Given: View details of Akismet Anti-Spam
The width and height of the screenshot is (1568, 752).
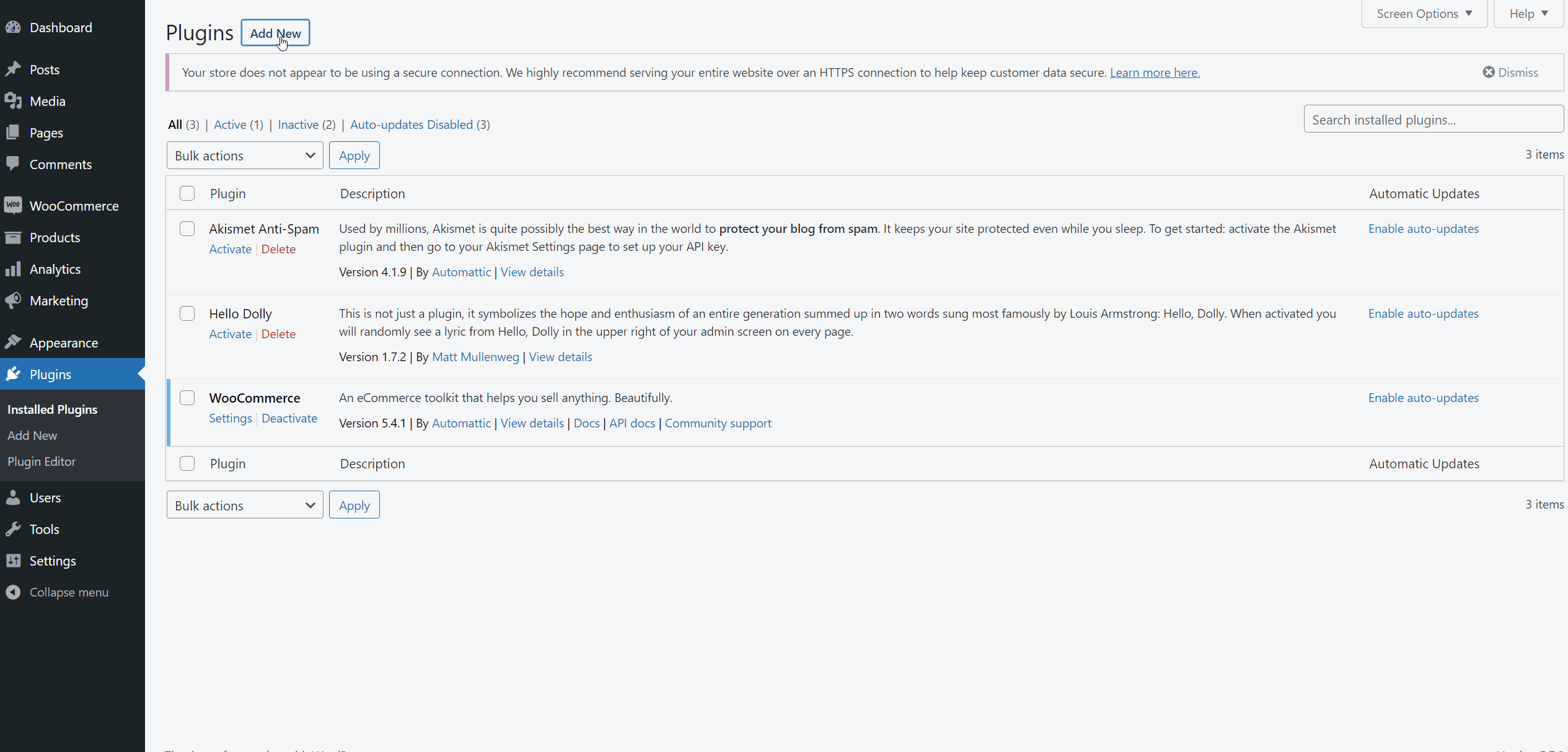Looking at the screenshot, I should [532, 272].
